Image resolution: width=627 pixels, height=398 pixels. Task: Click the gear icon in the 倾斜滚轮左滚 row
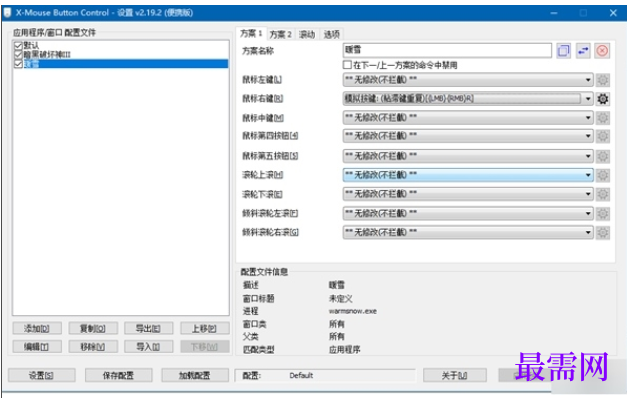coord(603,213)
